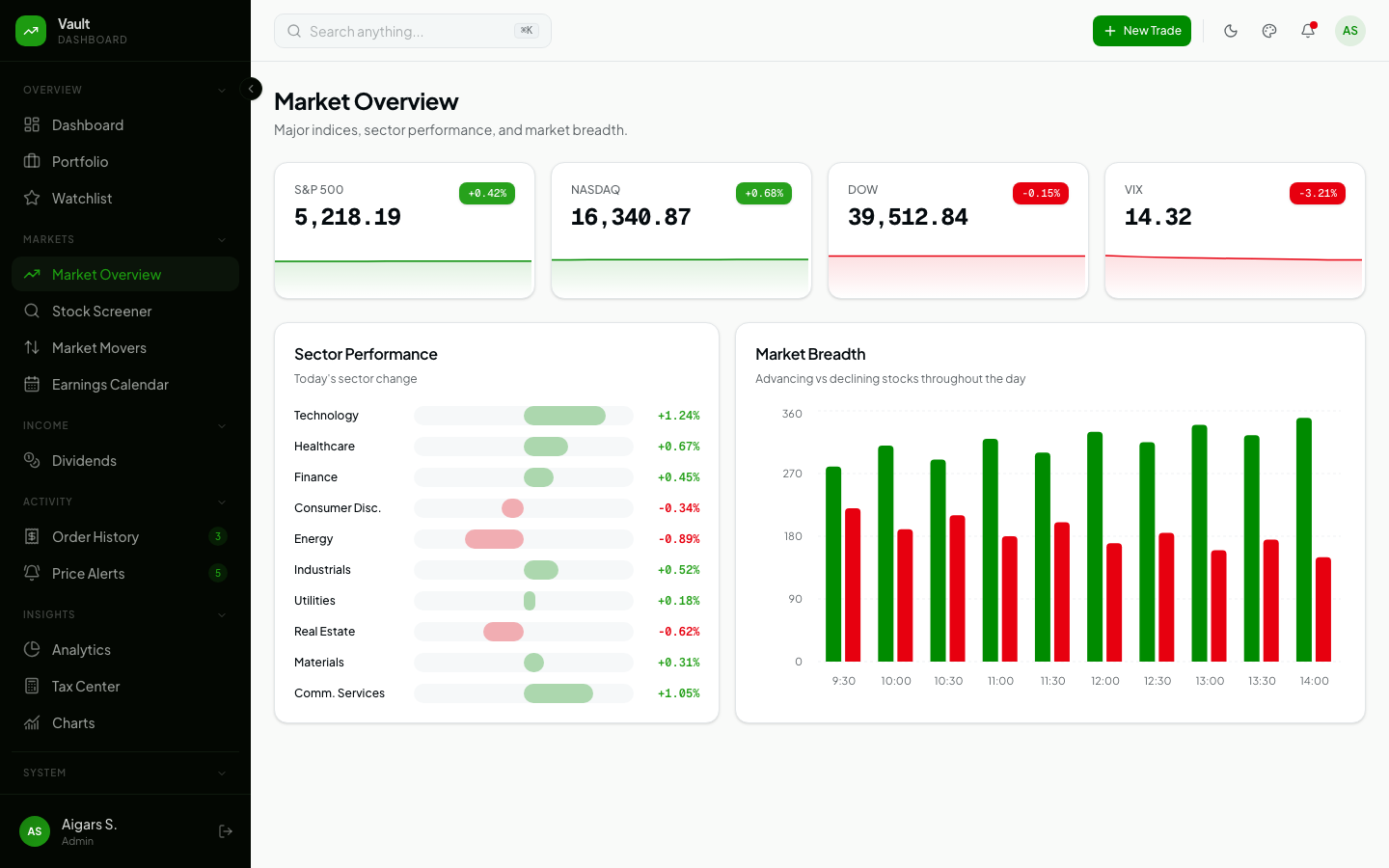Collapse the MARKETS section

tap(223, 239)
